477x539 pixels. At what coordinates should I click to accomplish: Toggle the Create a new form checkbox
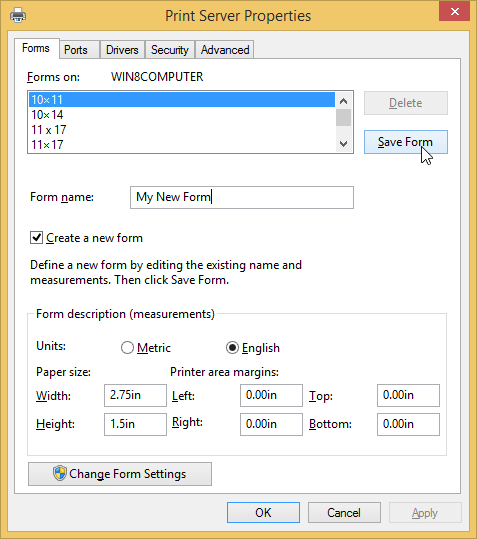coord(36,238)
